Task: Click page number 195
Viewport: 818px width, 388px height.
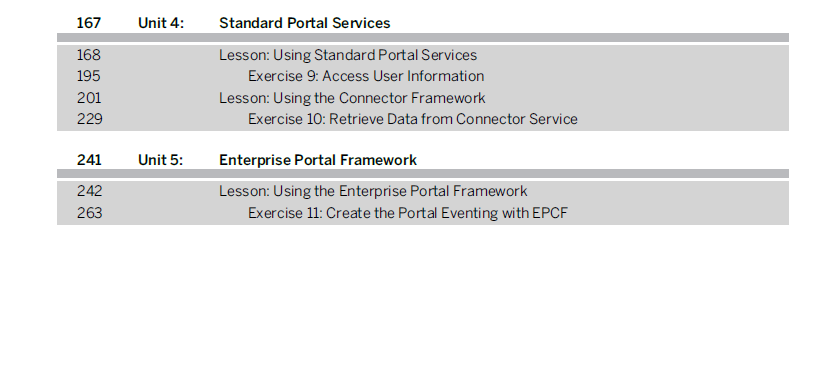Action: pyautogui.click(x=89, y=76)
